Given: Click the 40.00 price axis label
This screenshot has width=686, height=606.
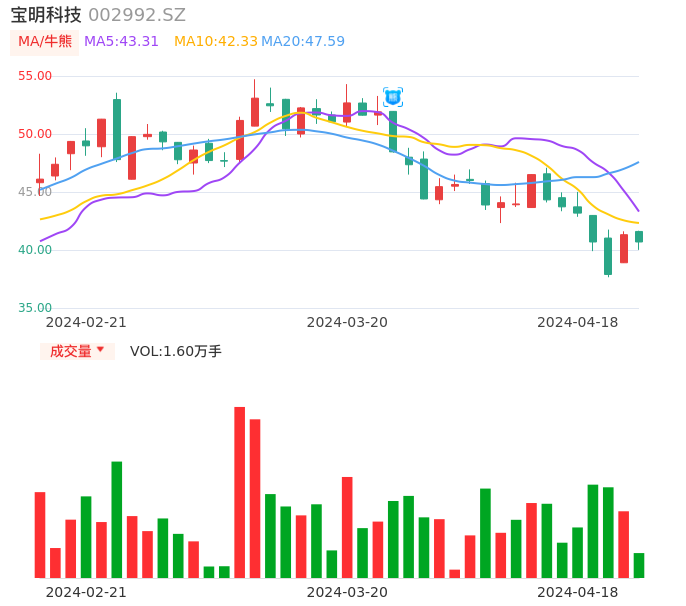Looking at the screenshot, I should click(x=35, y=250).
